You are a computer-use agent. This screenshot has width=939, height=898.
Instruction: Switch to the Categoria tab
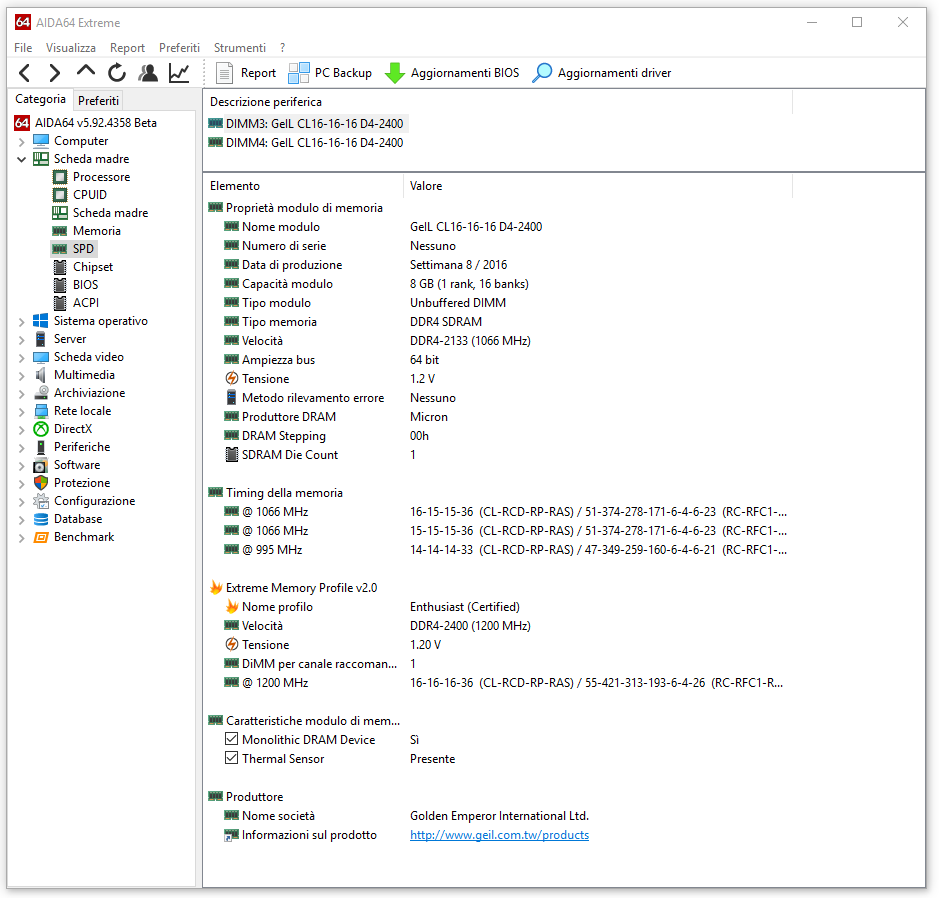[x=40, y=99]
